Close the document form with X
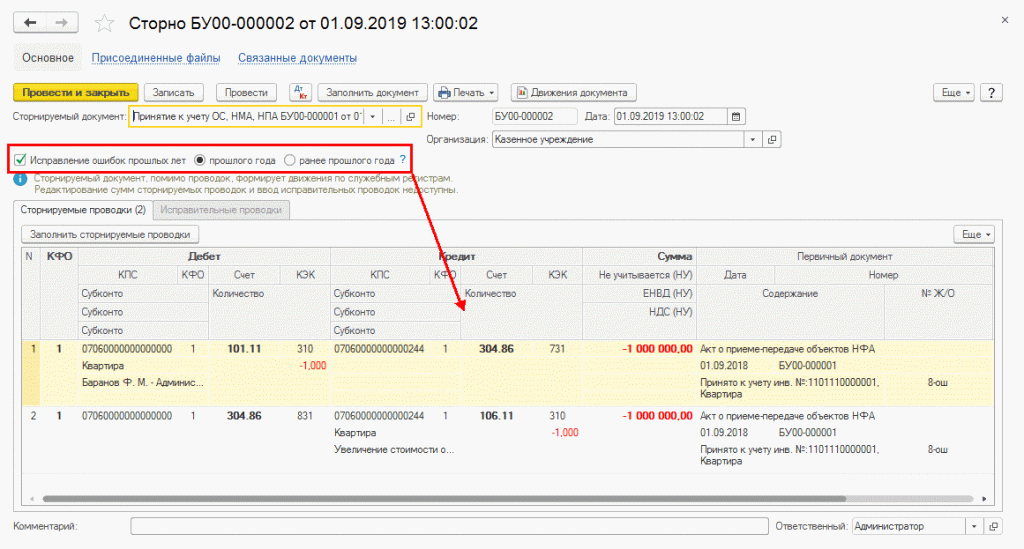This screenshot has height=549, width=1024. pos(1005,20)
